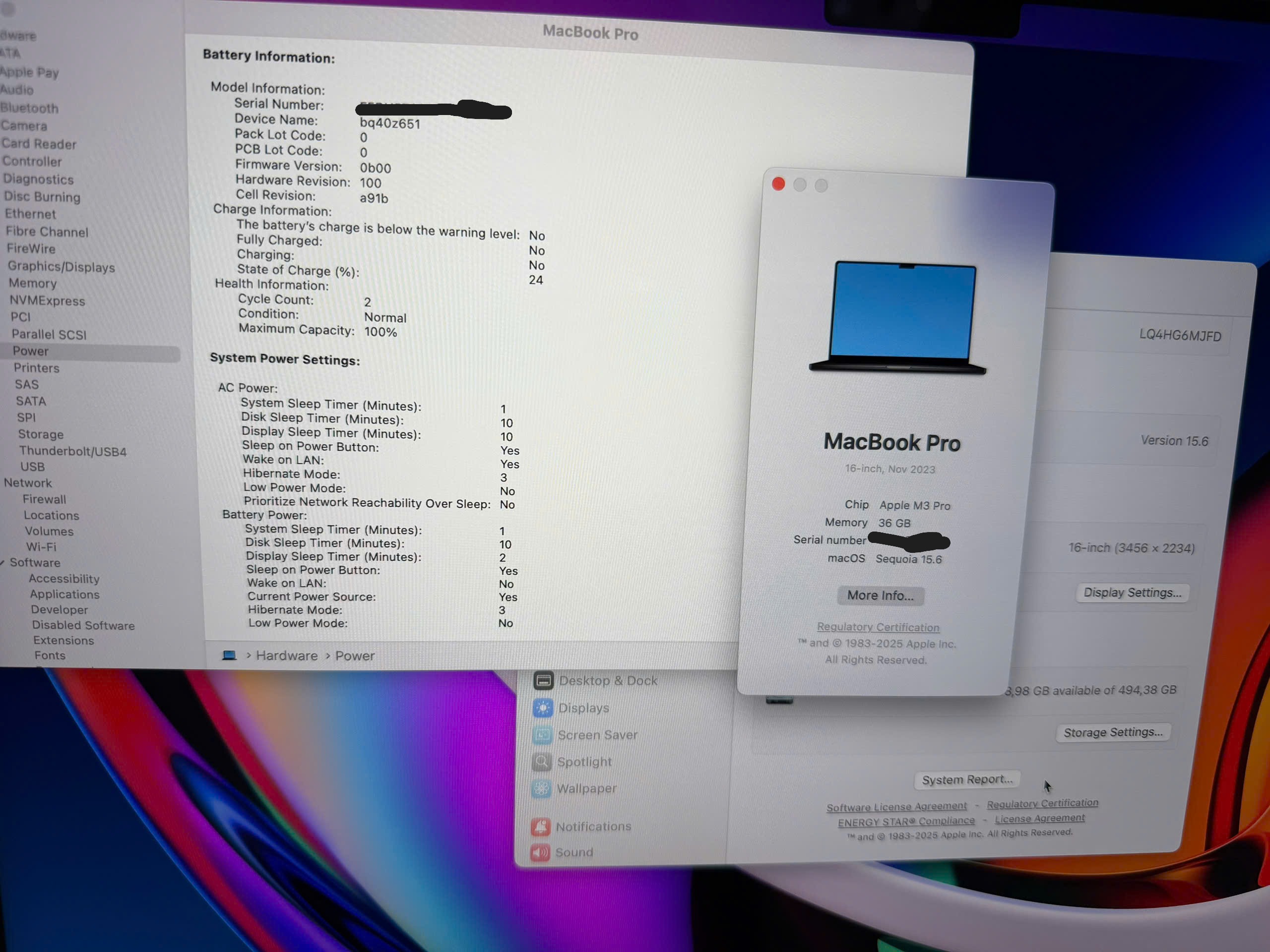Click the laptop icon in the breadcrumb bar
Image resolution: width=1270 pixels, height=952 pixels.
tap(231, 655)
